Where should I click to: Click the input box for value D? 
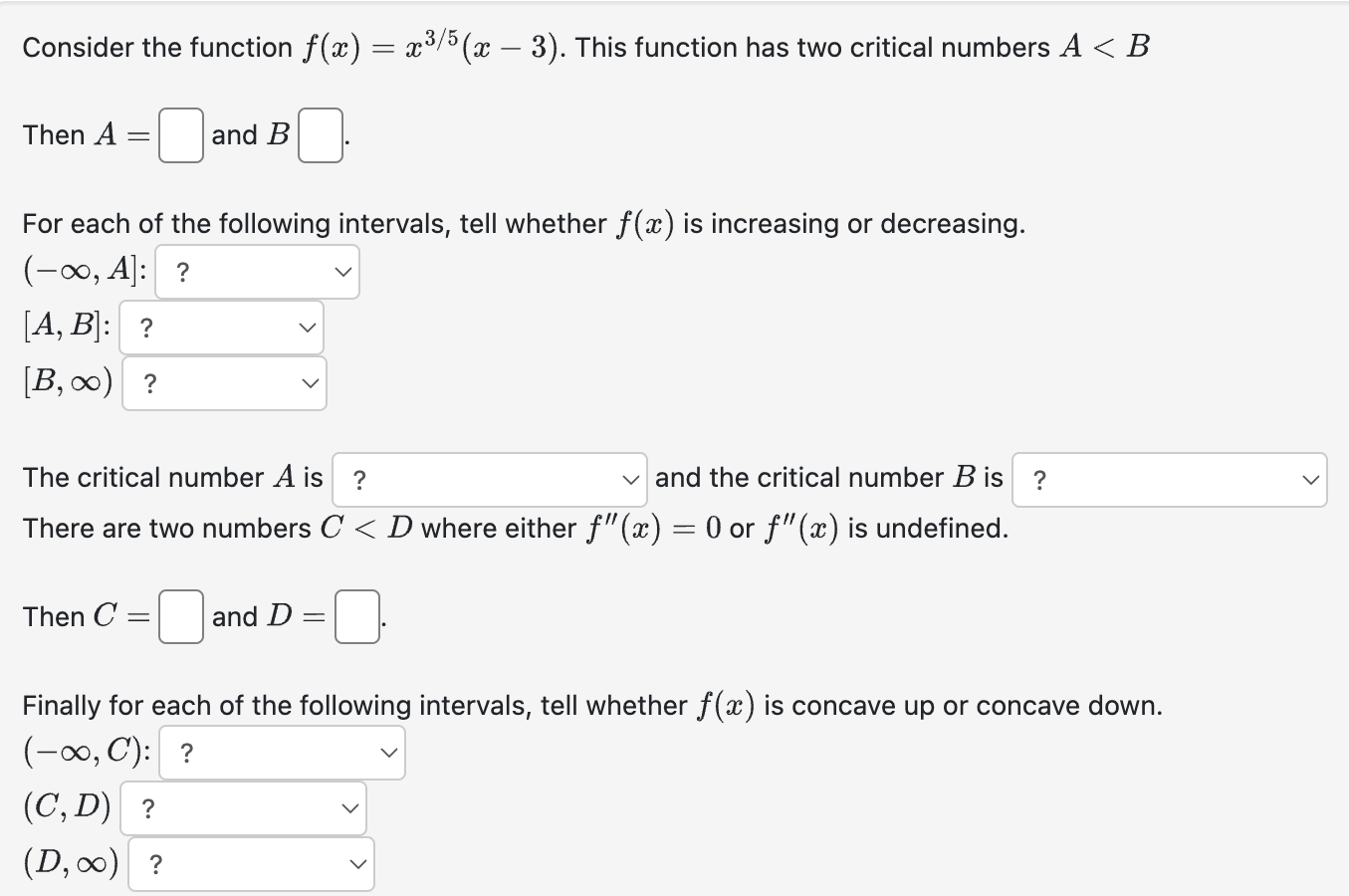coord(355,615)
